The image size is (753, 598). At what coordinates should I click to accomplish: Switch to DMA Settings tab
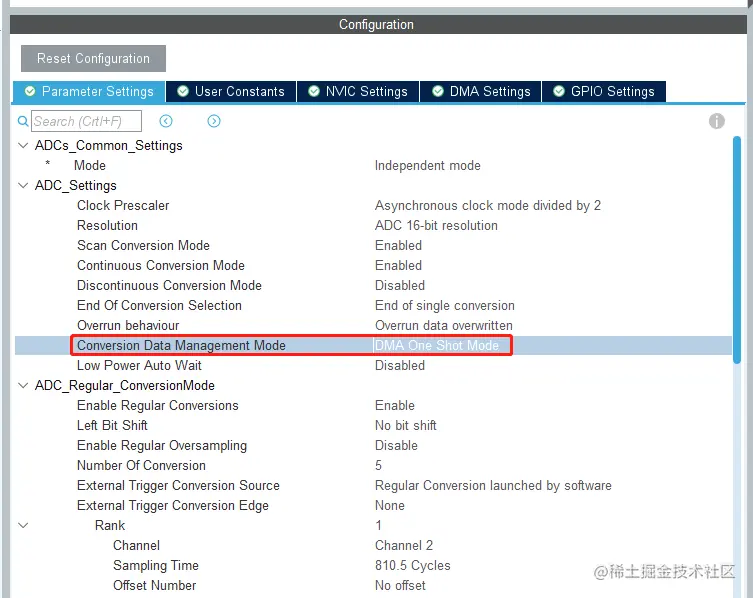(481, 91)
